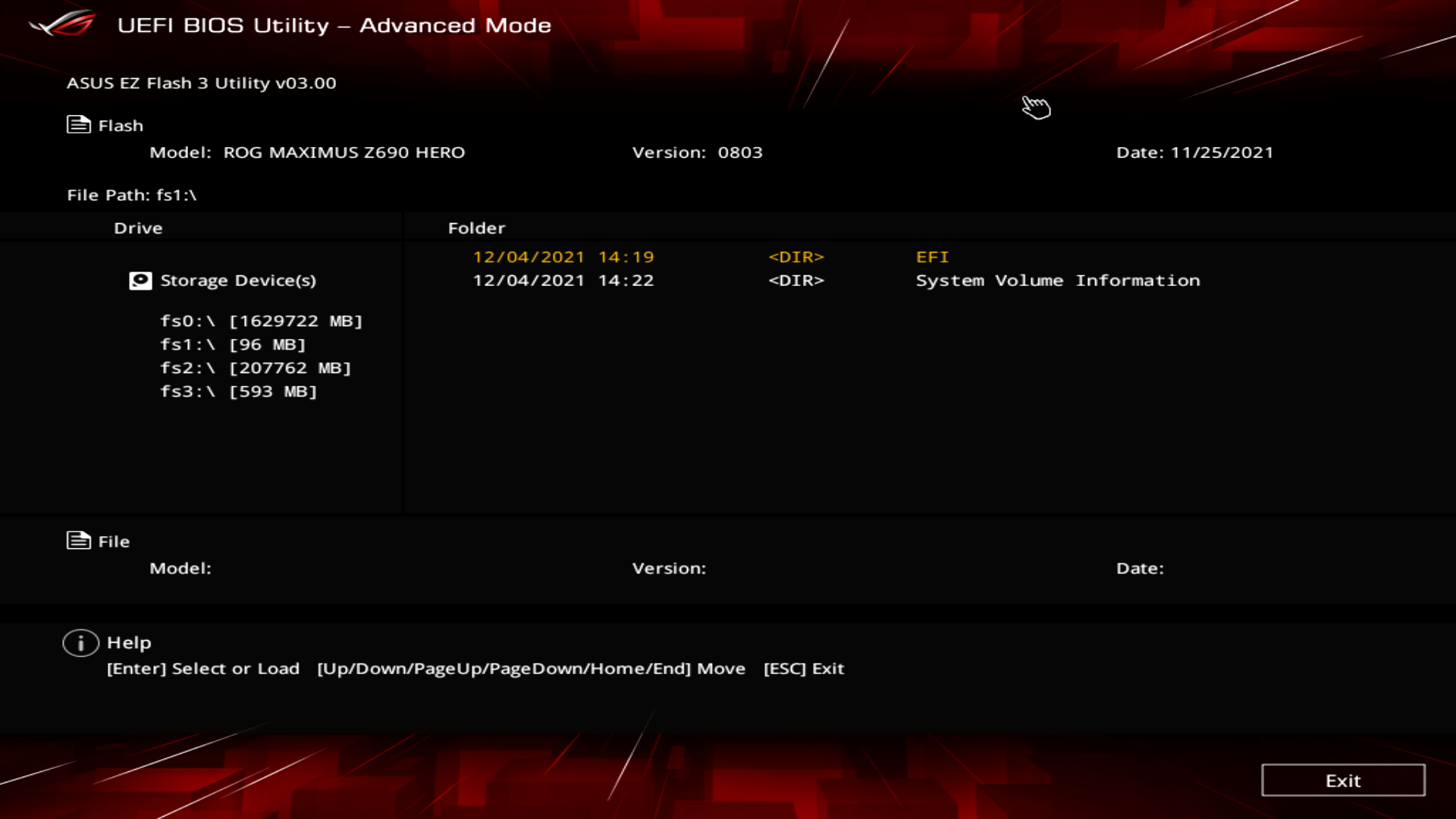Click the <DIR> tag of the EFI row
This screenshot has height=819, width=1456.
[795, 257]
